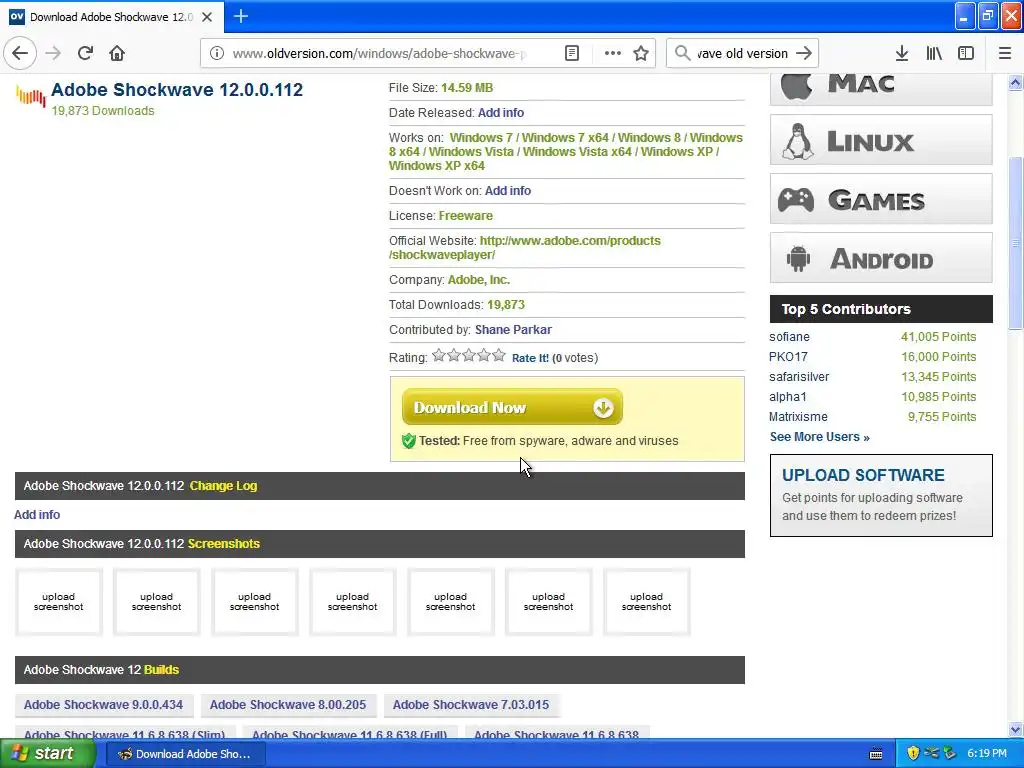
Task: Bookmark this page with star icon
Action: point(641,54)
